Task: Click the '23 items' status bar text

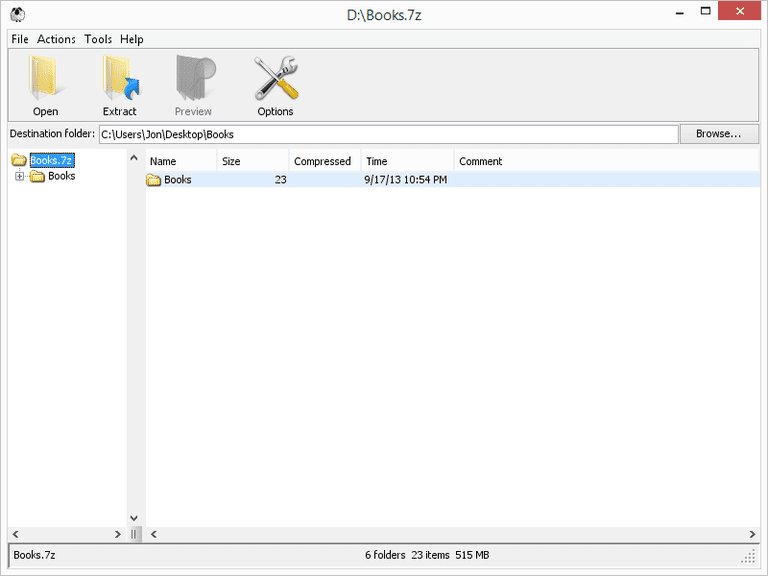Action: coord(431,555)
